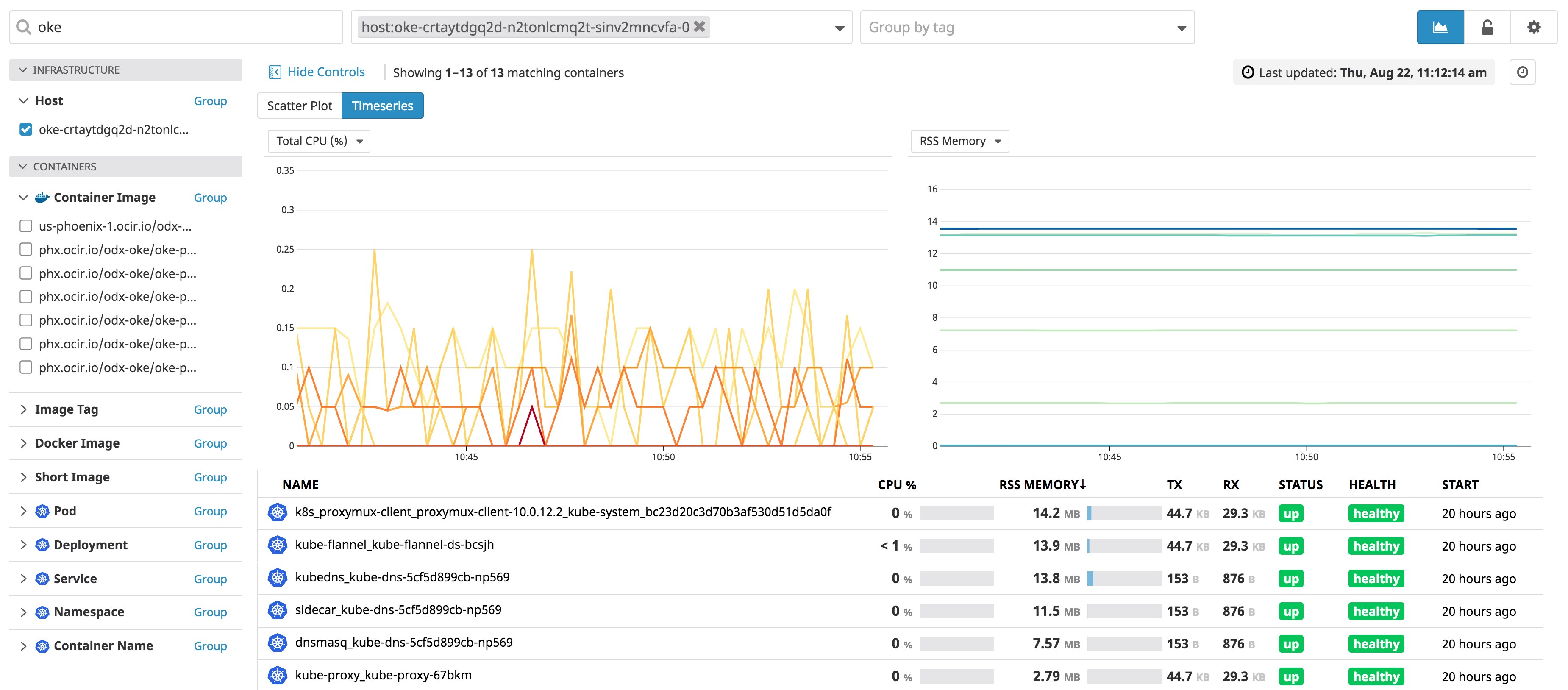Screen dimensions: 1568x690
Task: Click the Group link next to Pod
Action: (x=210, y=512)
